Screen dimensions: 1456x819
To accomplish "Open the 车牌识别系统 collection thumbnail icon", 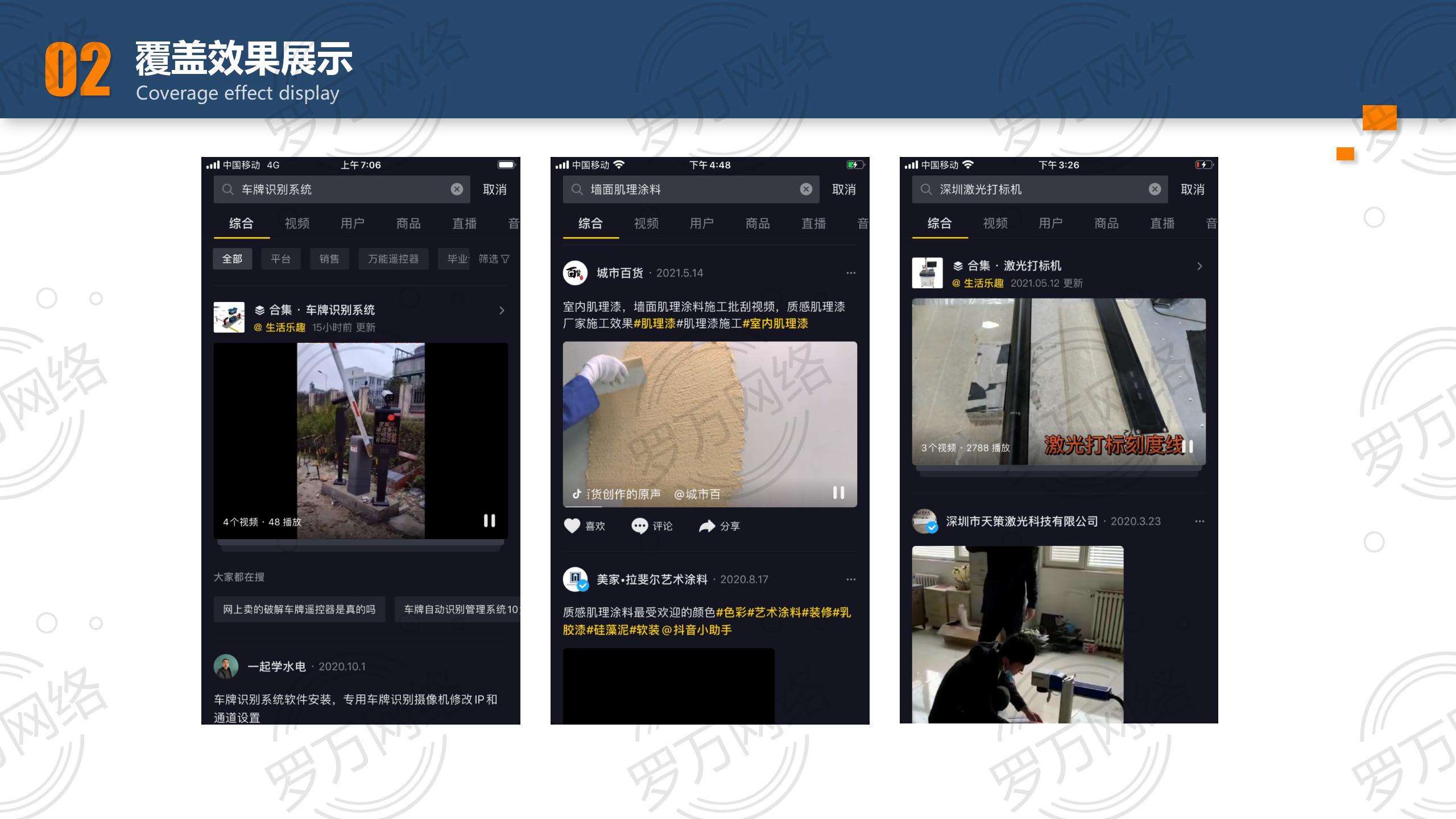I will click(229, 317).
